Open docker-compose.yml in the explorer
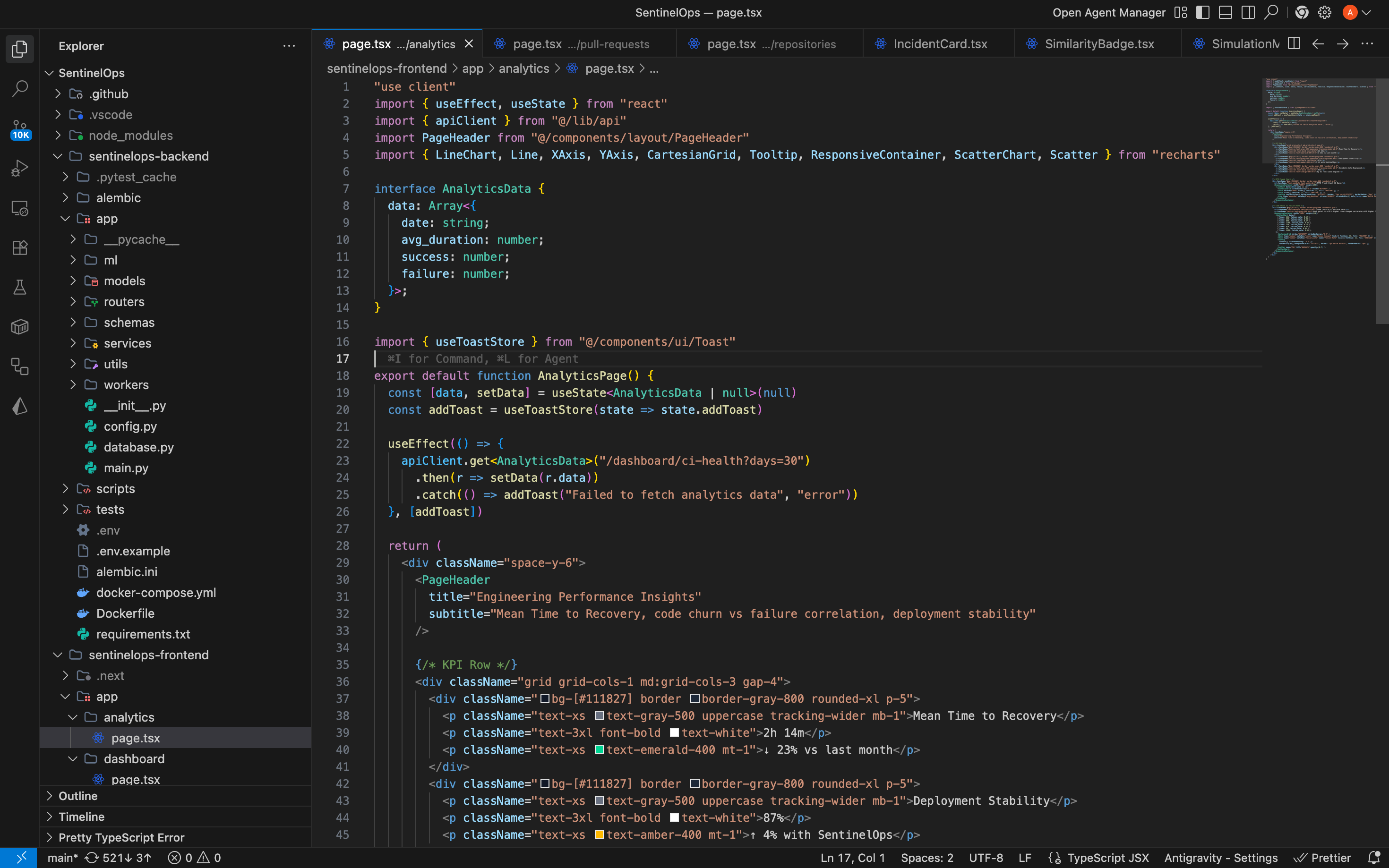This screenshot has height=868, width=1389. click(x=155, y=593)
